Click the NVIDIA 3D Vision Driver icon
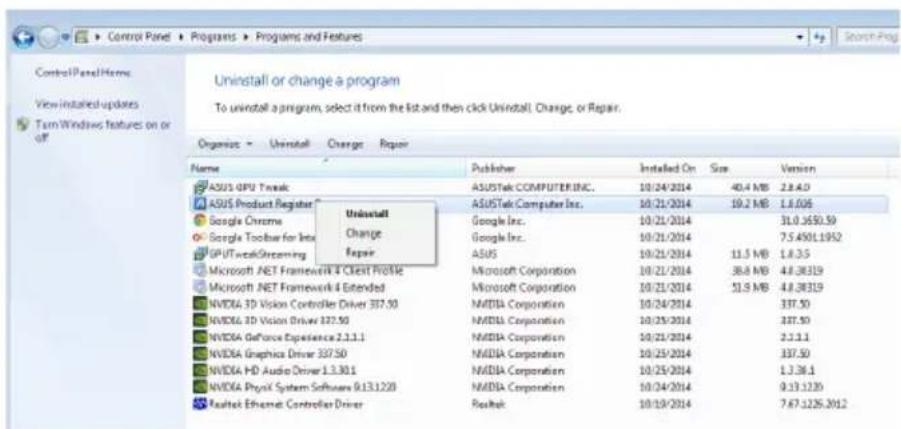 point(200,320)
